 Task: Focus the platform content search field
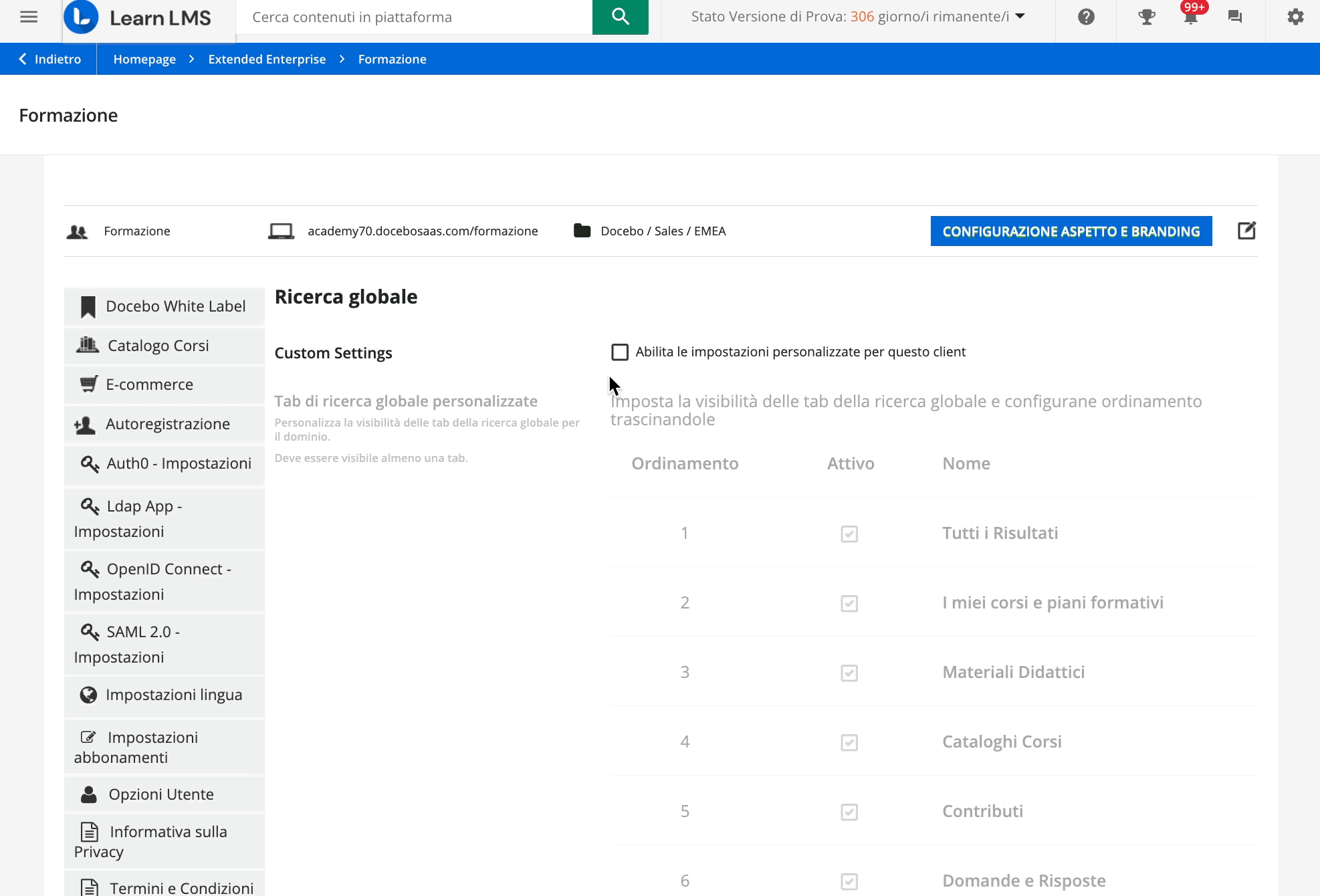[x=415, y=17]
